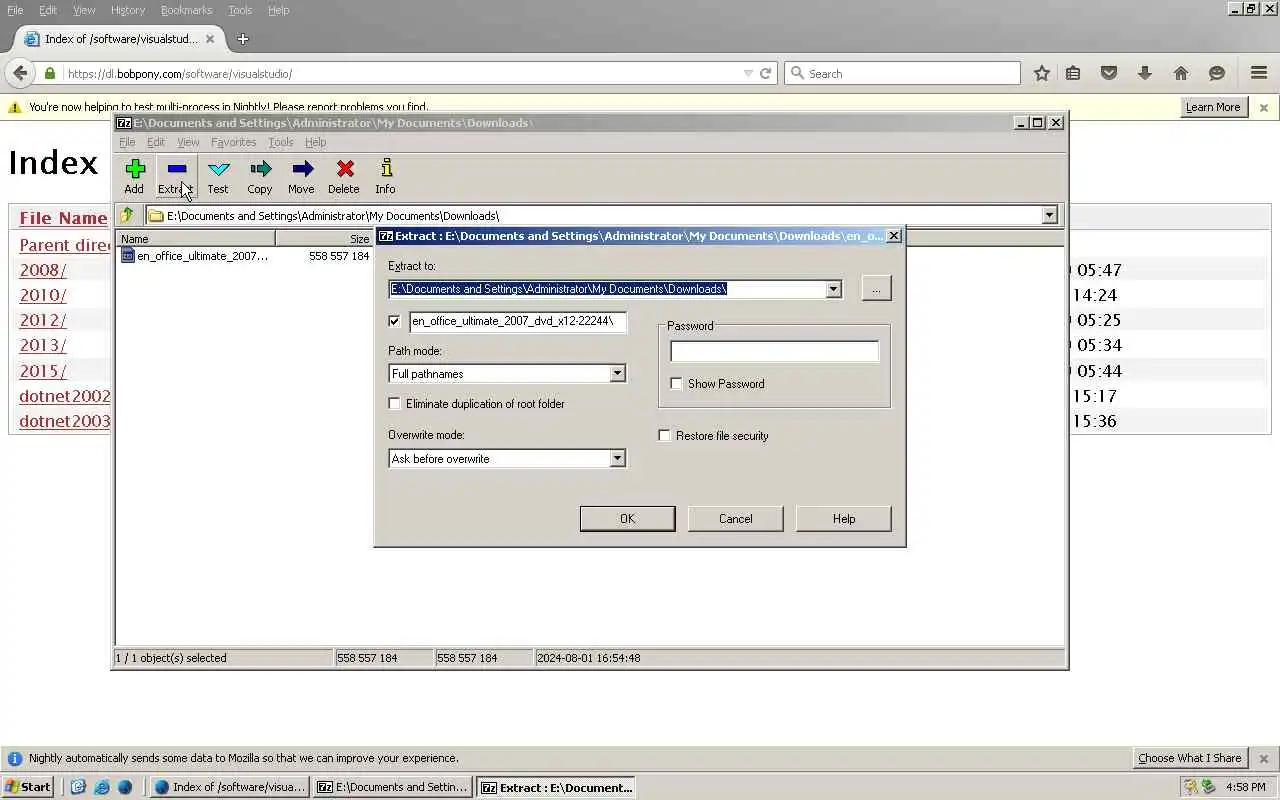Click the Name column header in 7-Zip

point(196,239)
